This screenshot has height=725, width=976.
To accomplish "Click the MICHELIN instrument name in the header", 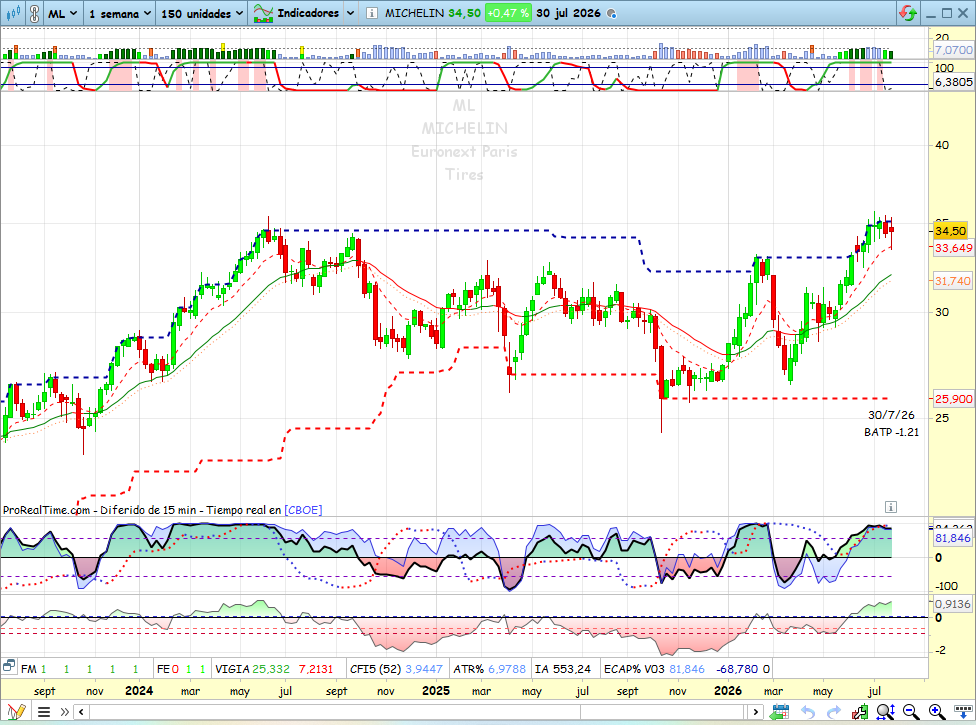I will [x=414, y=13].
